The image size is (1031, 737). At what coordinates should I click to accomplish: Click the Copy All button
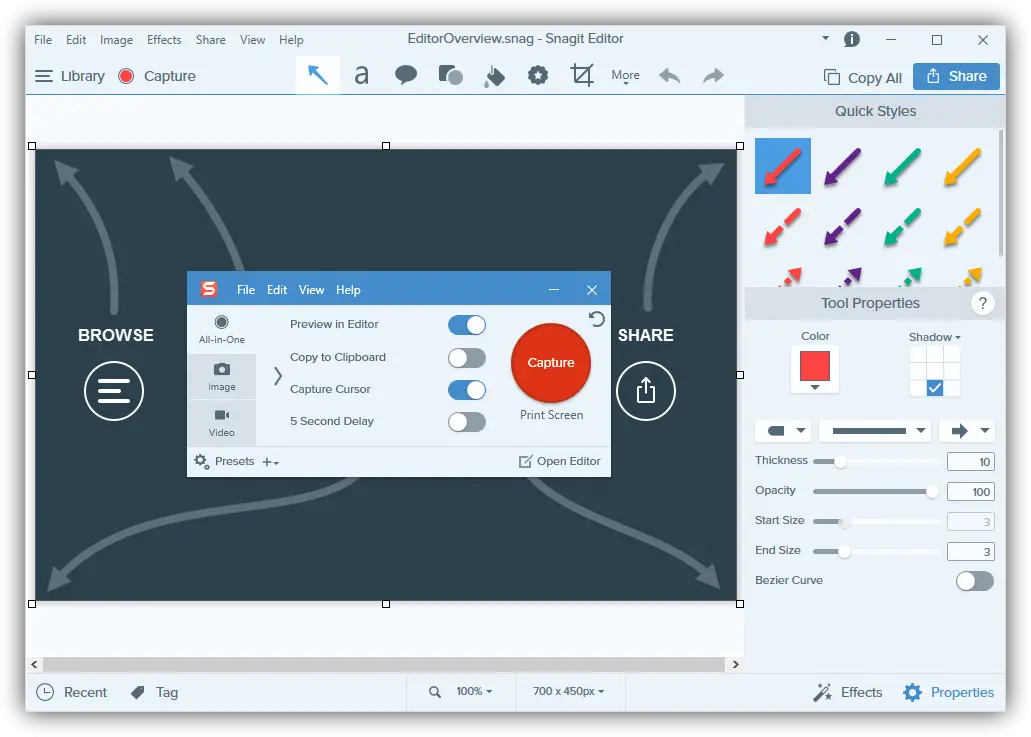click(x=862, y=78)
